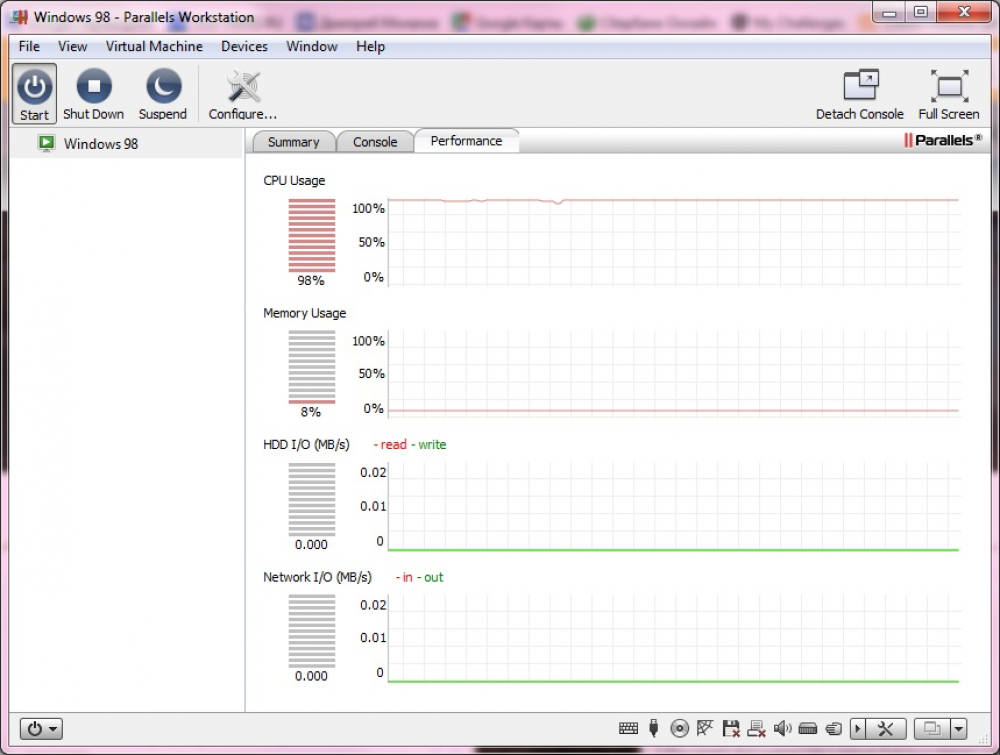
Task: Close the Parallels Workstation window
Action: tap(964, 11)
